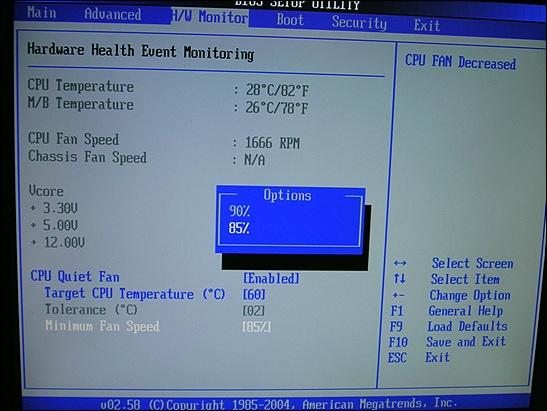Go to the Boot tab
547x411 pixels.
point(290,20)
